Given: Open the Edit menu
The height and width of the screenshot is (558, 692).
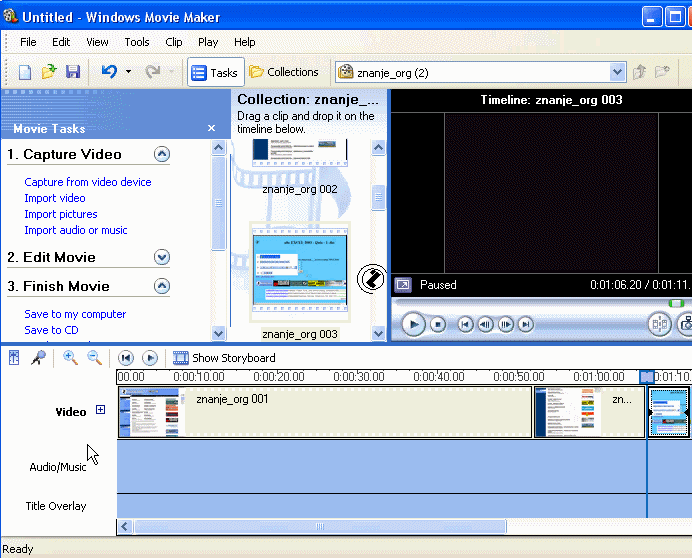Looking at the screenshot, I should pyautogui.click(x=61, y=42).
